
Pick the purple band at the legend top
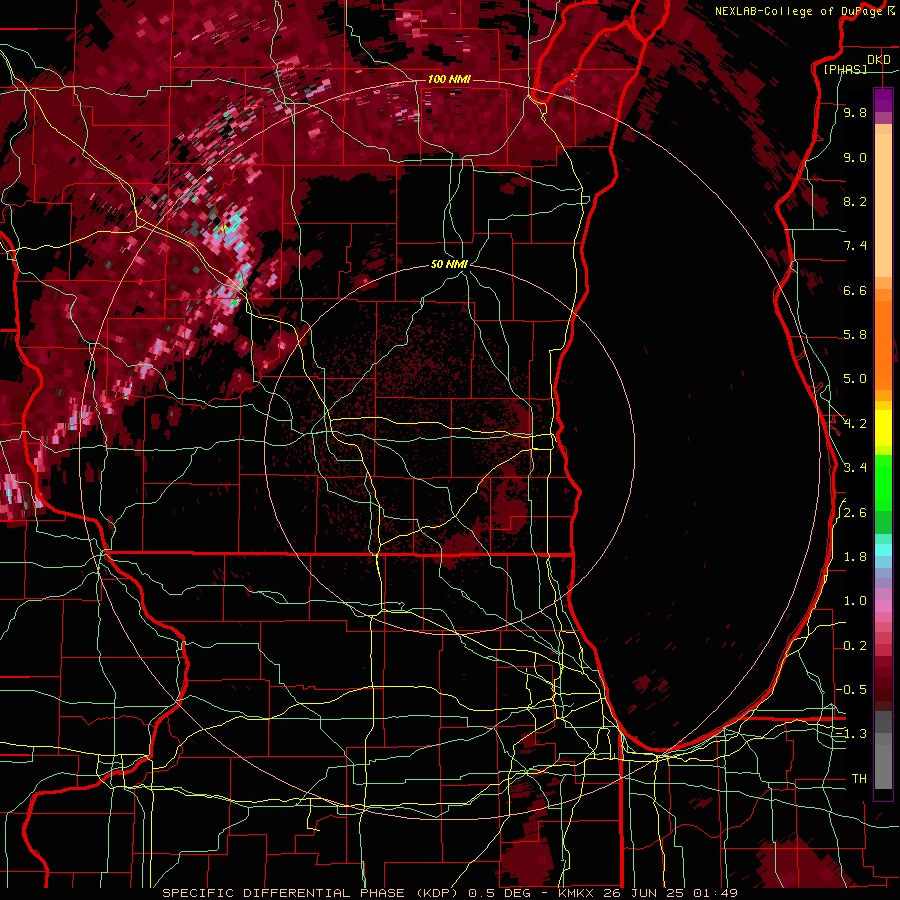coord(883,100)
